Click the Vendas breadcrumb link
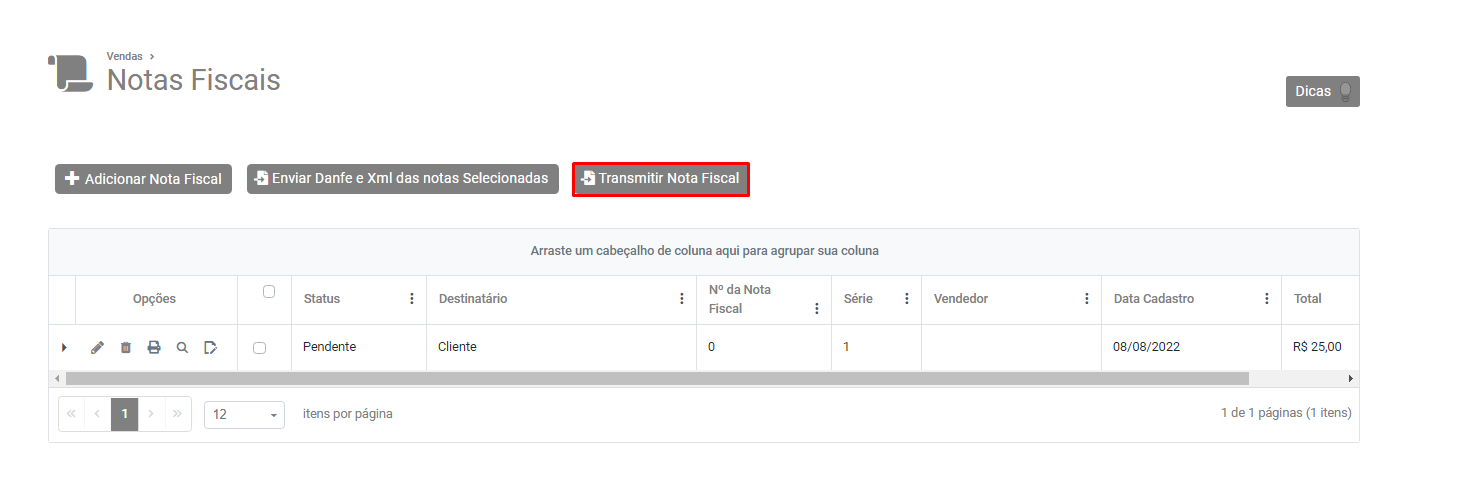The height and width of the screenshot is (495, 1465). click(x=125, y=56)
